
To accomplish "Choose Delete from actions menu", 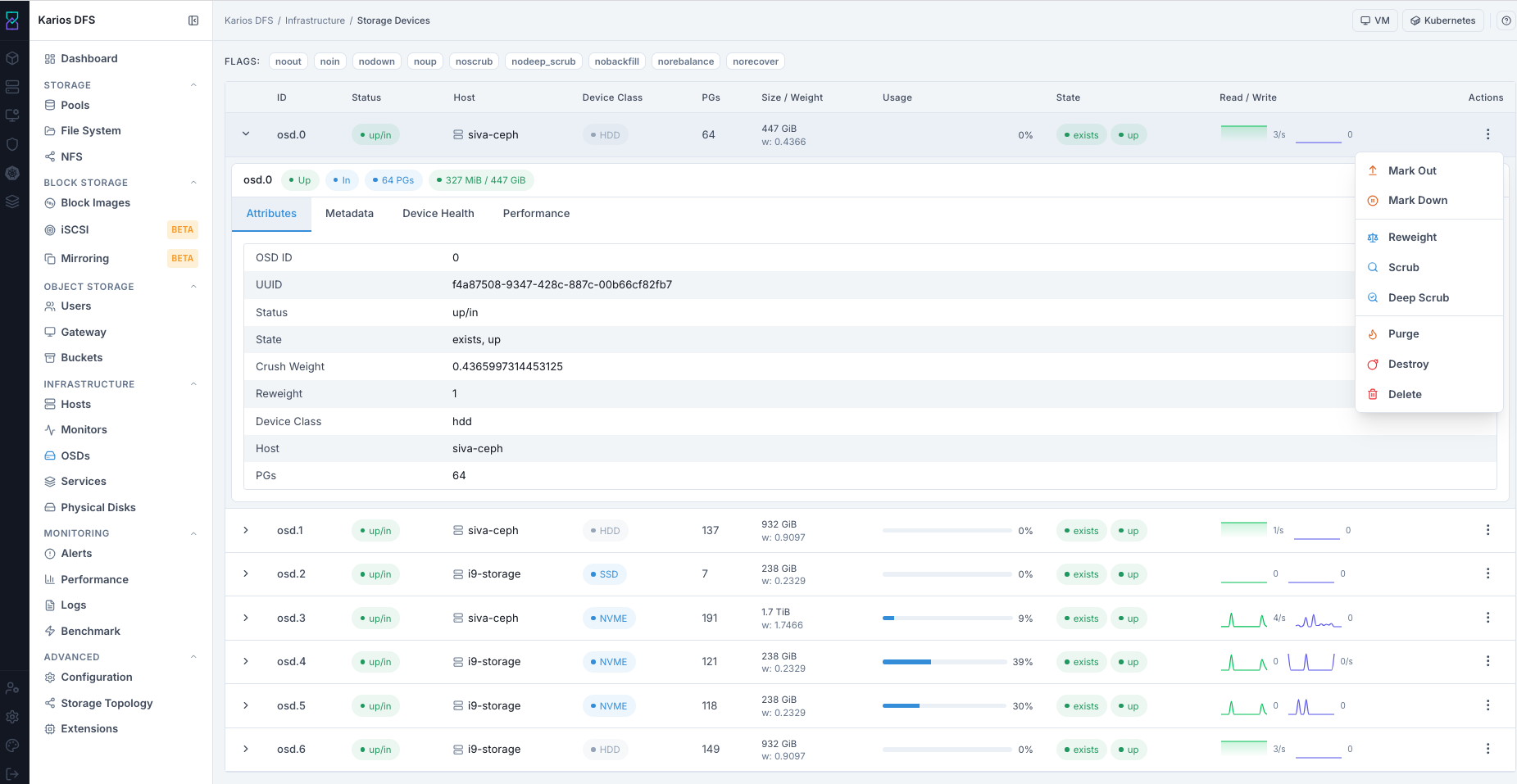I will [x=1428, y=395].
